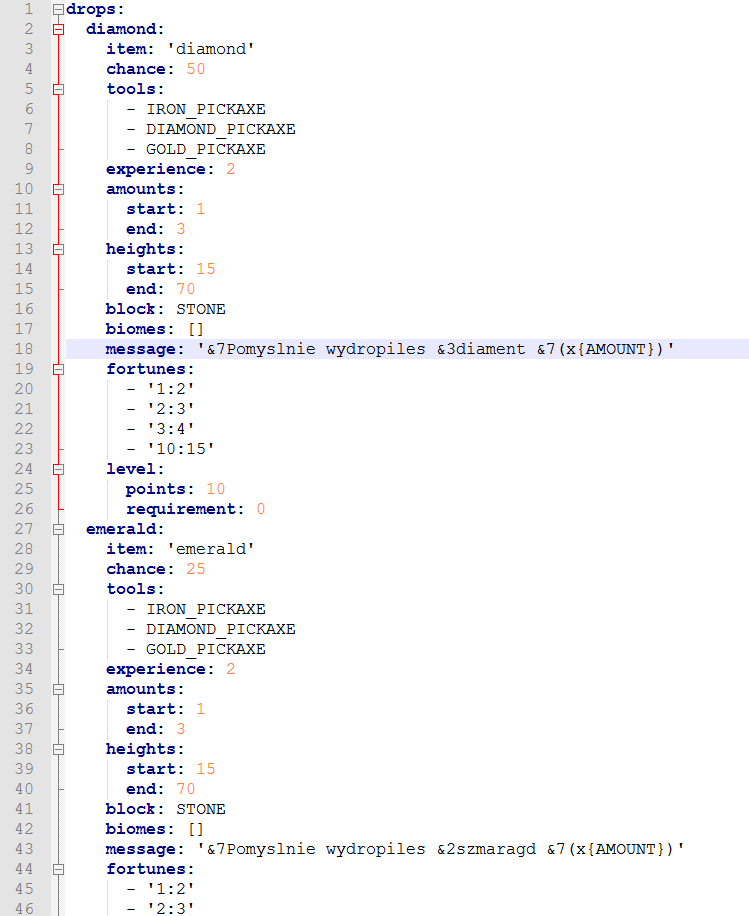749x916 pixels.
Task: Click the points value 10
Action: pos(216,489)
